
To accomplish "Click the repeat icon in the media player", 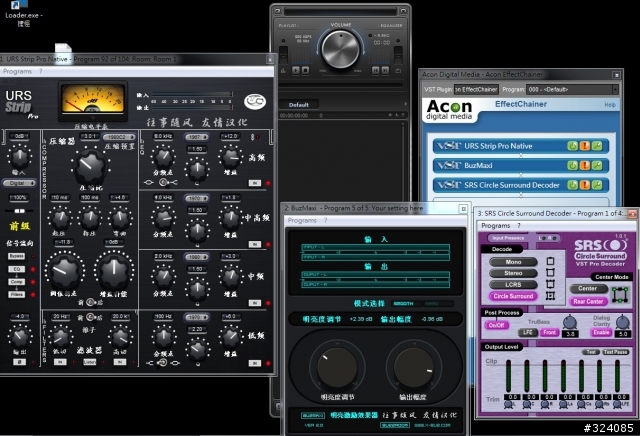I will [x=398, y=71].
